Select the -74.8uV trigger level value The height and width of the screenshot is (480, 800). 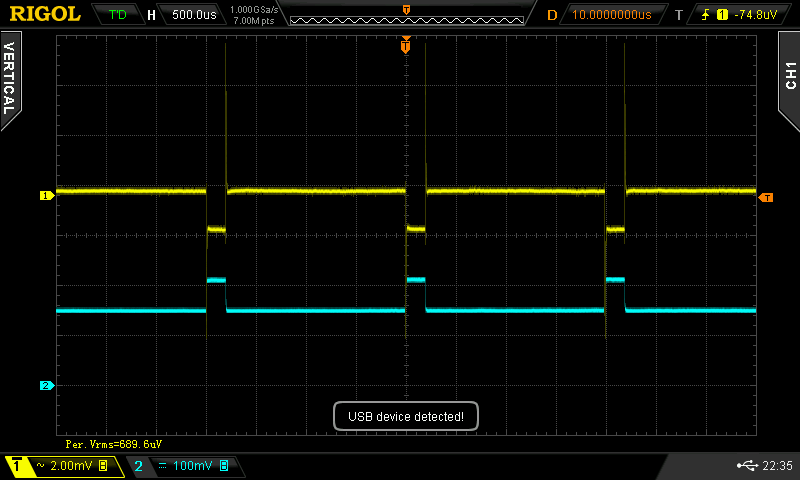[755, 15]
